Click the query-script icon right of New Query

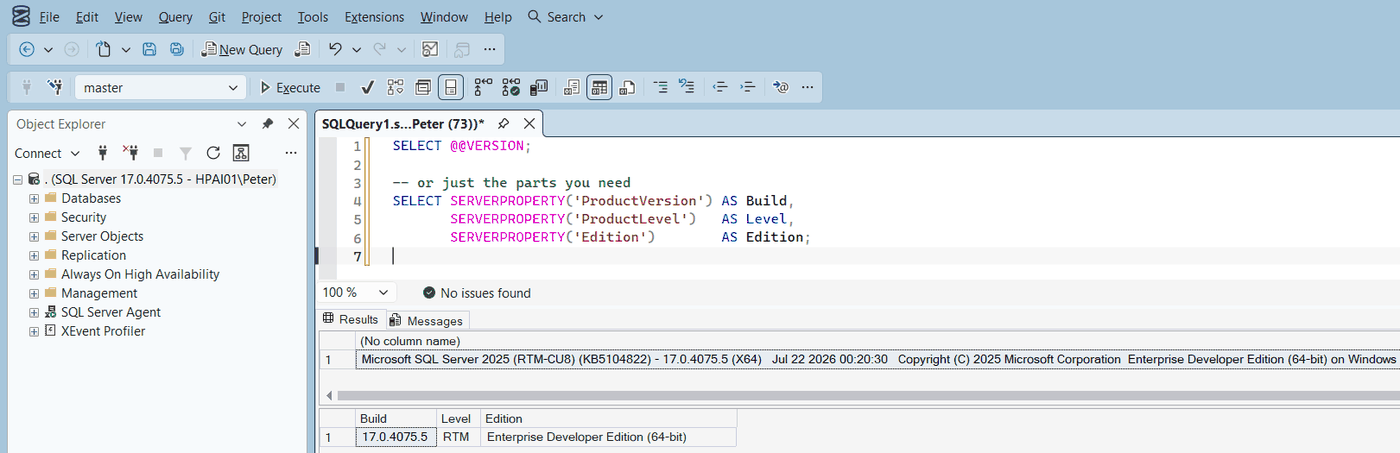tap(303, 49)
